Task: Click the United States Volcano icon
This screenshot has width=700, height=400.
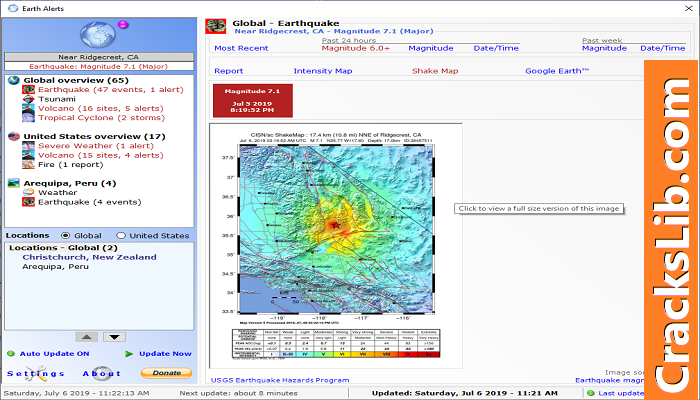Action: pos(28,155)
